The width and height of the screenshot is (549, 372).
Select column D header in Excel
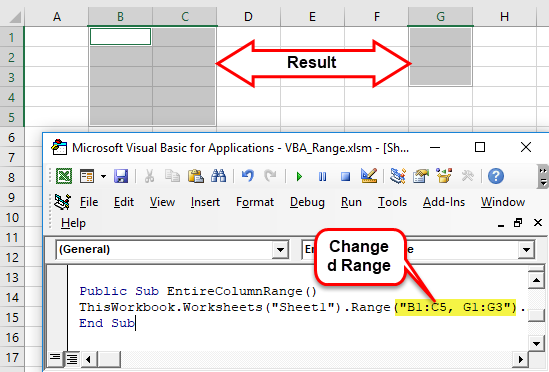[x=248, y=16]
